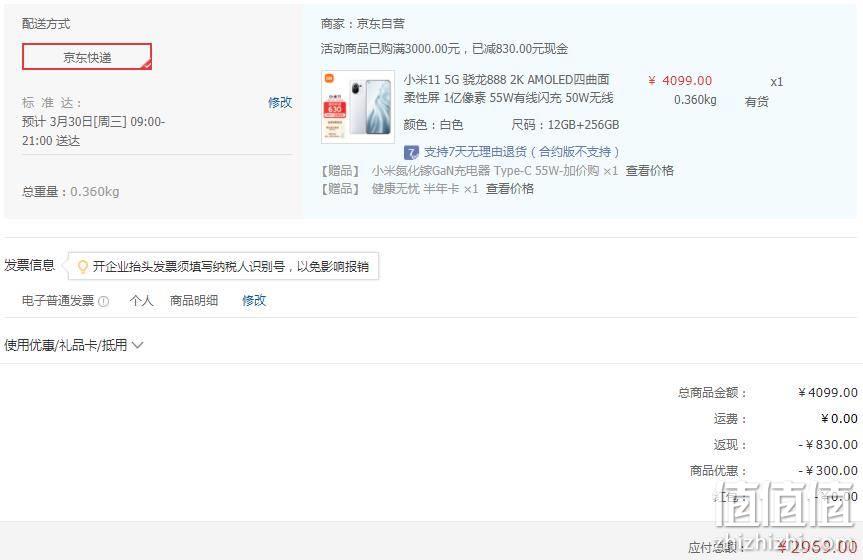Open product title 小米11 5G 骁龙888
The width and height of the screenshot is (863, 560).
pos(508,89)
